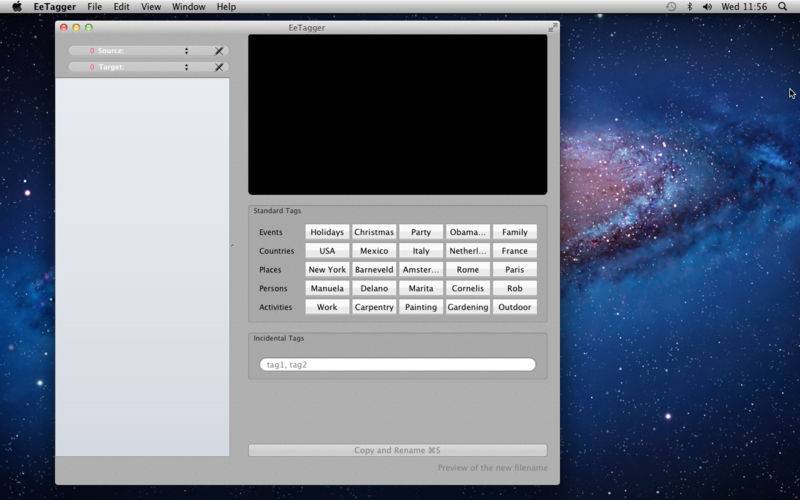Click the Activities row label

click(x=276, y=307)
